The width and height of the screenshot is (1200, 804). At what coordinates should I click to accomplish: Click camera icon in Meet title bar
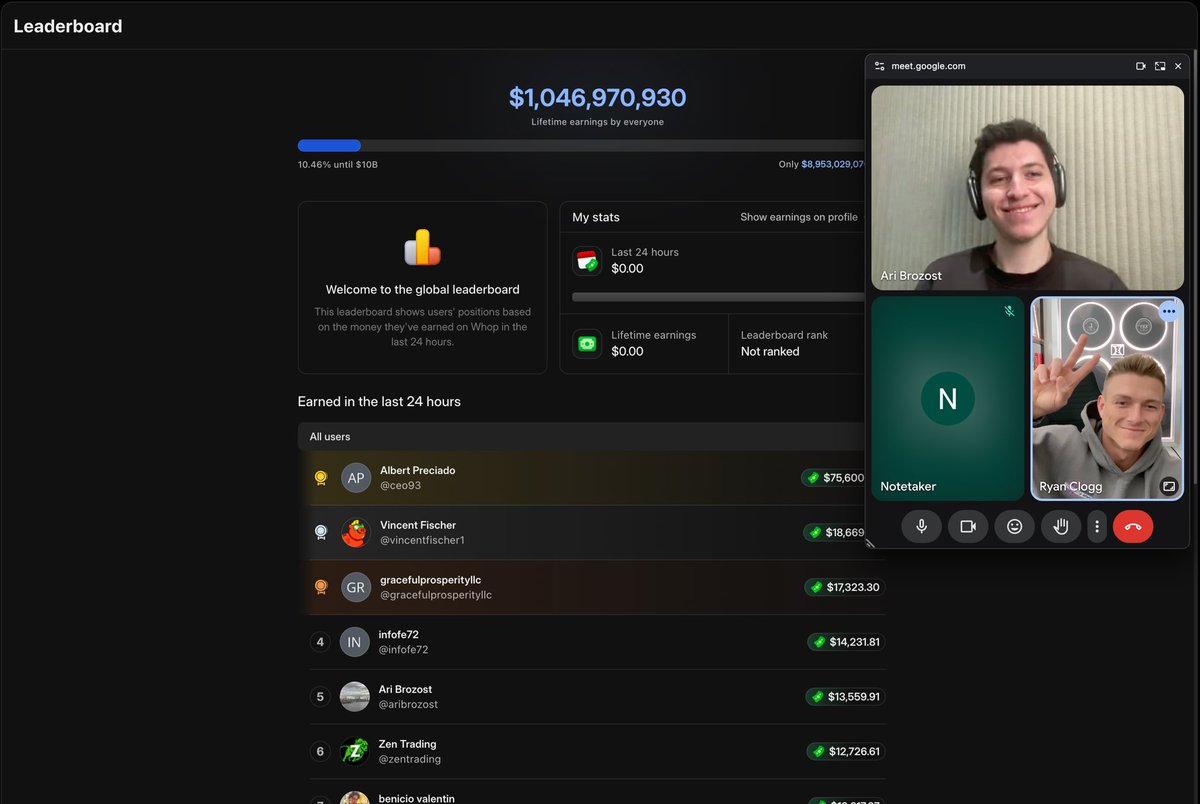tap(1141, 66)
